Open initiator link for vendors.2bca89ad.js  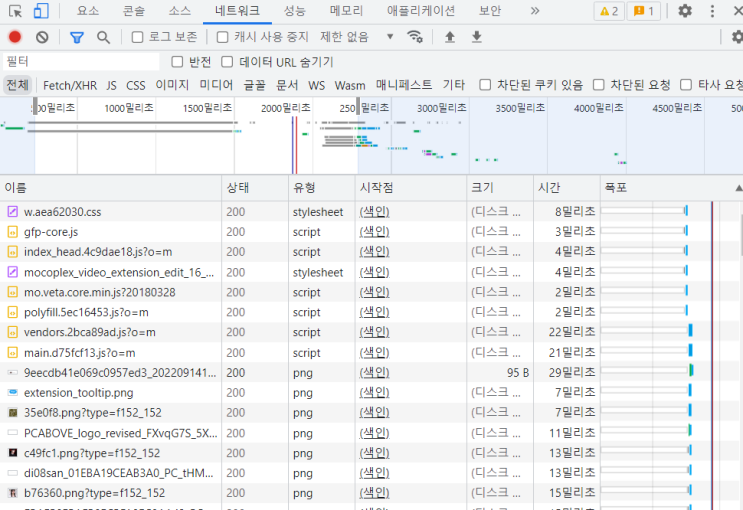tap(374, 332)
